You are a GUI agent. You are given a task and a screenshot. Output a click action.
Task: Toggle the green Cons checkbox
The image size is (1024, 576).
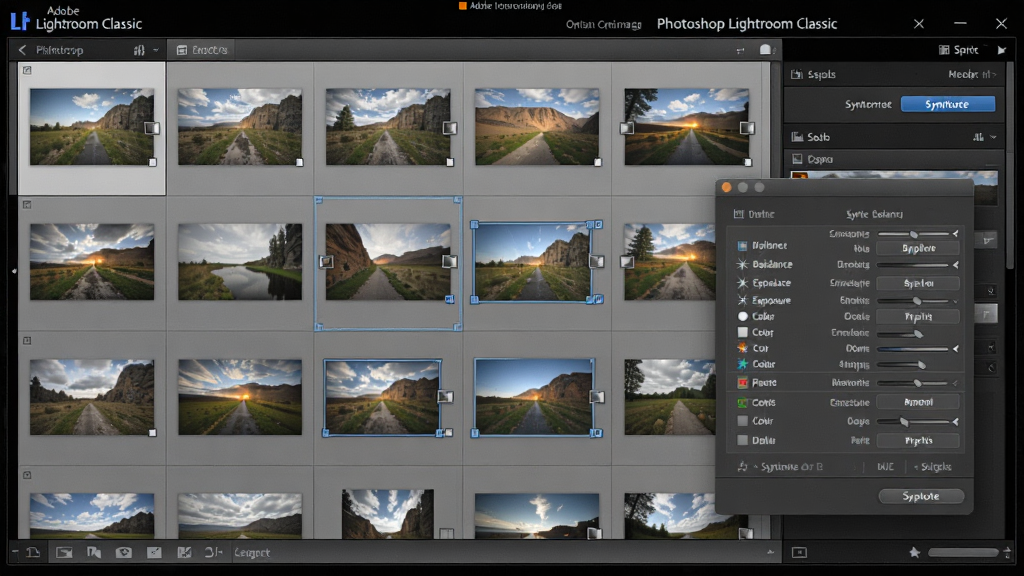(x=743, y=403)
